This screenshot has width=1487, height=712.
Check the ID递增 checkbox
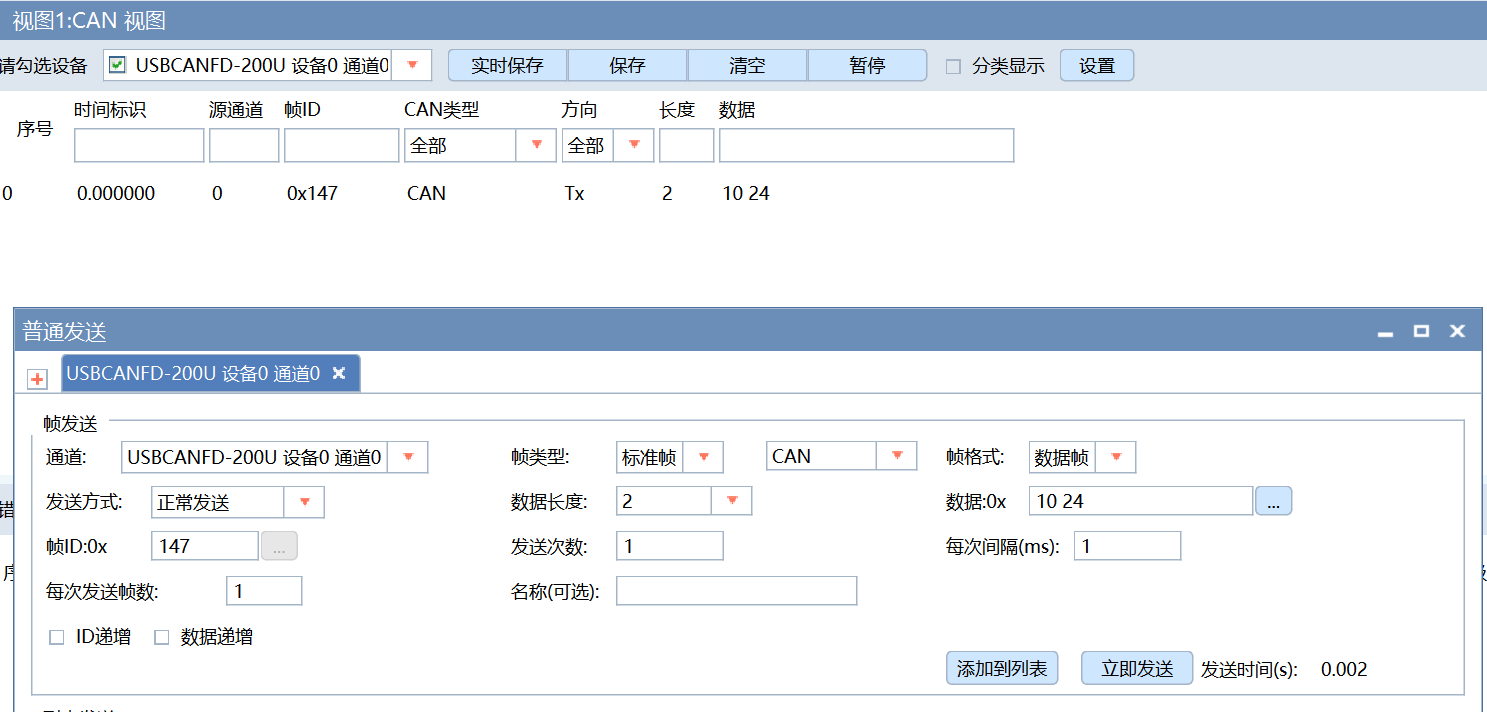click(x=57, y=636)
